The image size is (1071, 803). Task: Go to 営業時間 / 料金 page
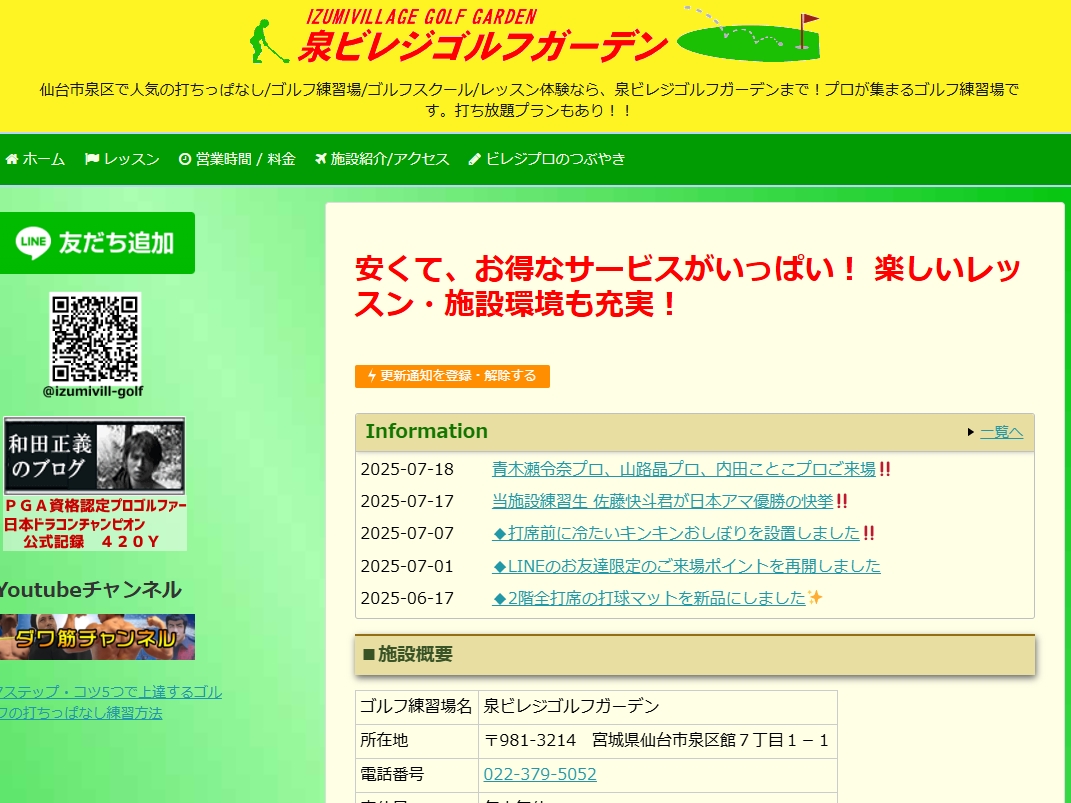pos(245,159)
